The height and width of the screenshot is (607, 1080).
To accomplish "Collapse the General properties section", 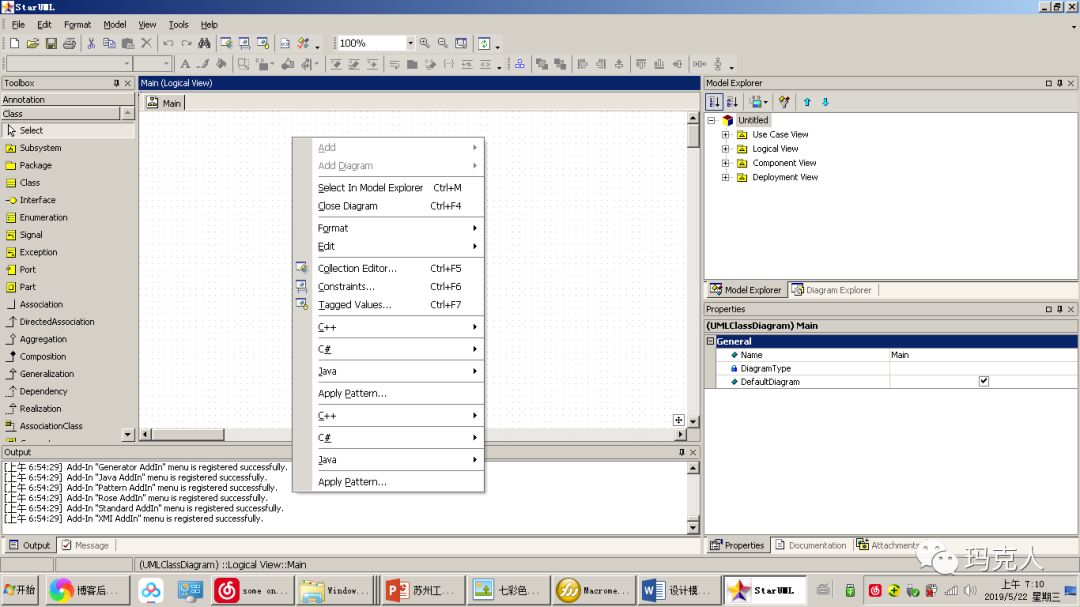I will (710, 341).
